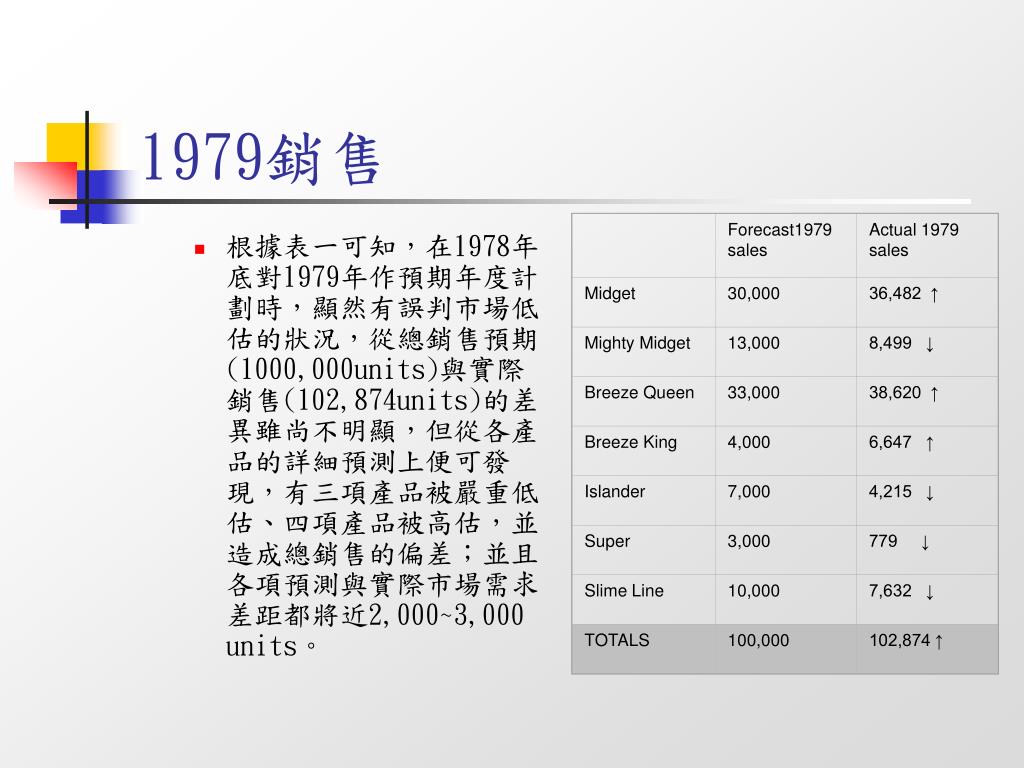Click the down arrow next to 779

pyautogui.click(x=925, y=543)
